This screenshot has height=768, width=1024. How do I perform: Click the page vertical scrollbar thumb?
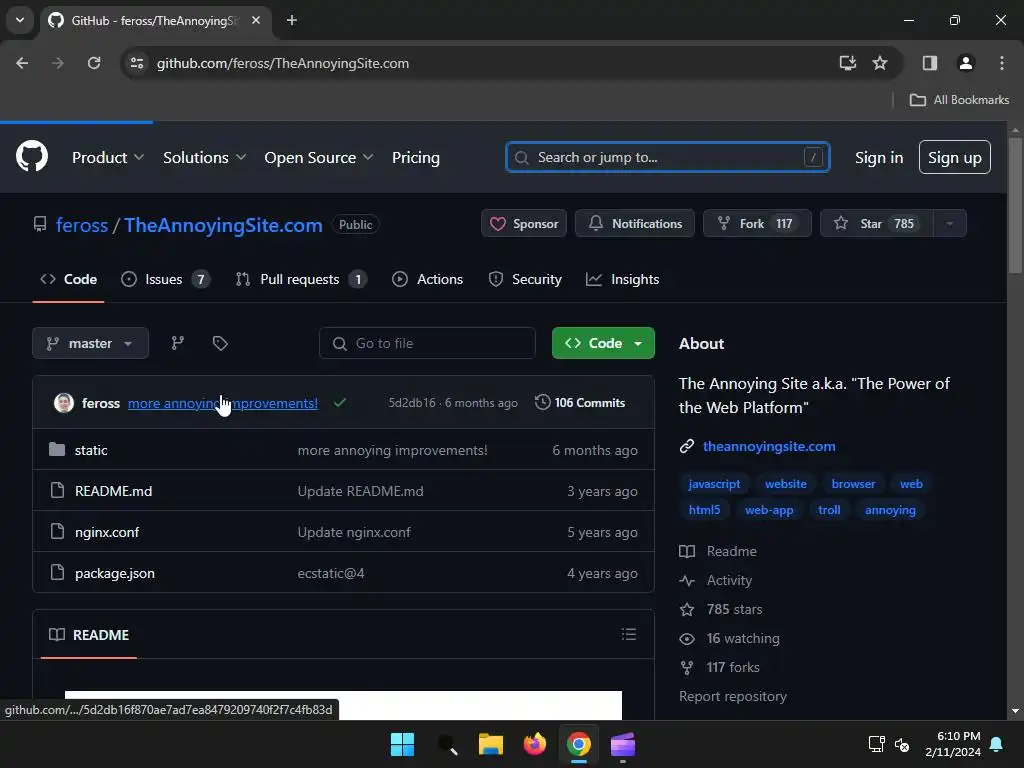coord(1014,204)
